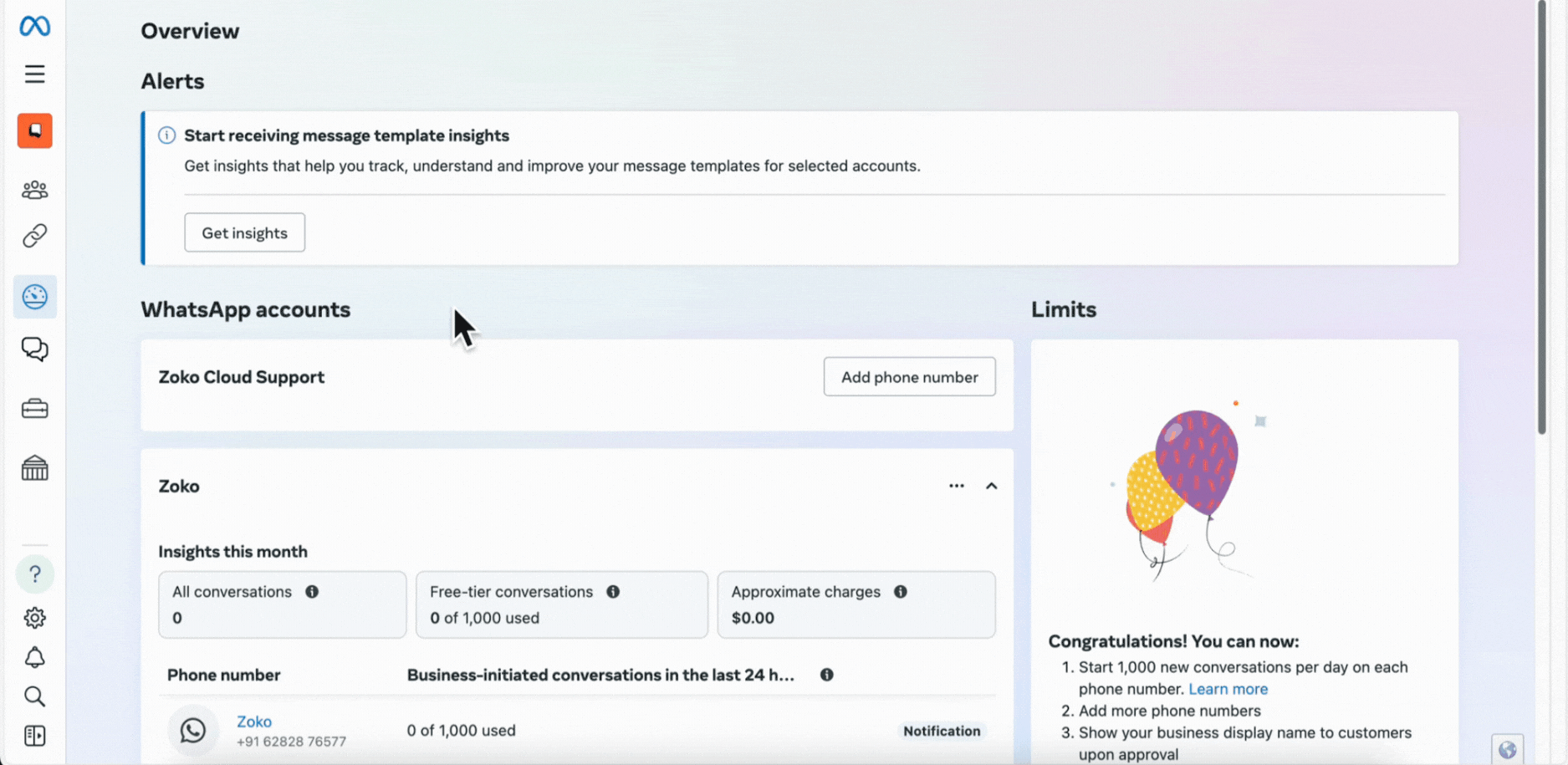This screenshot has width=1568, height=765.
Task: Open the bank building icon in sidebar
Action: (x=34, y=468)
